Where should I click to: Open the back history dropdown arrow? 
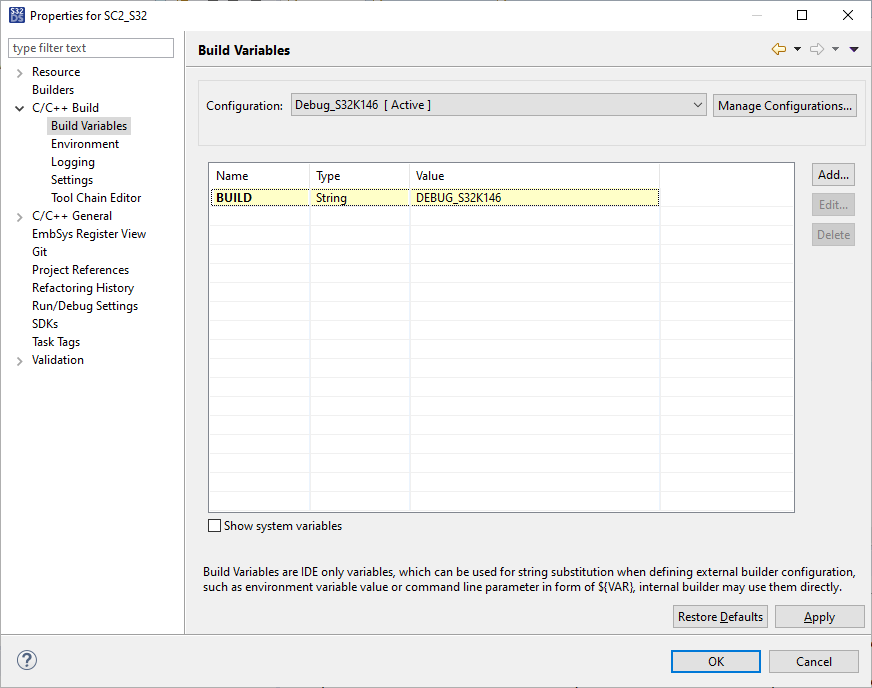coord(797,50)
